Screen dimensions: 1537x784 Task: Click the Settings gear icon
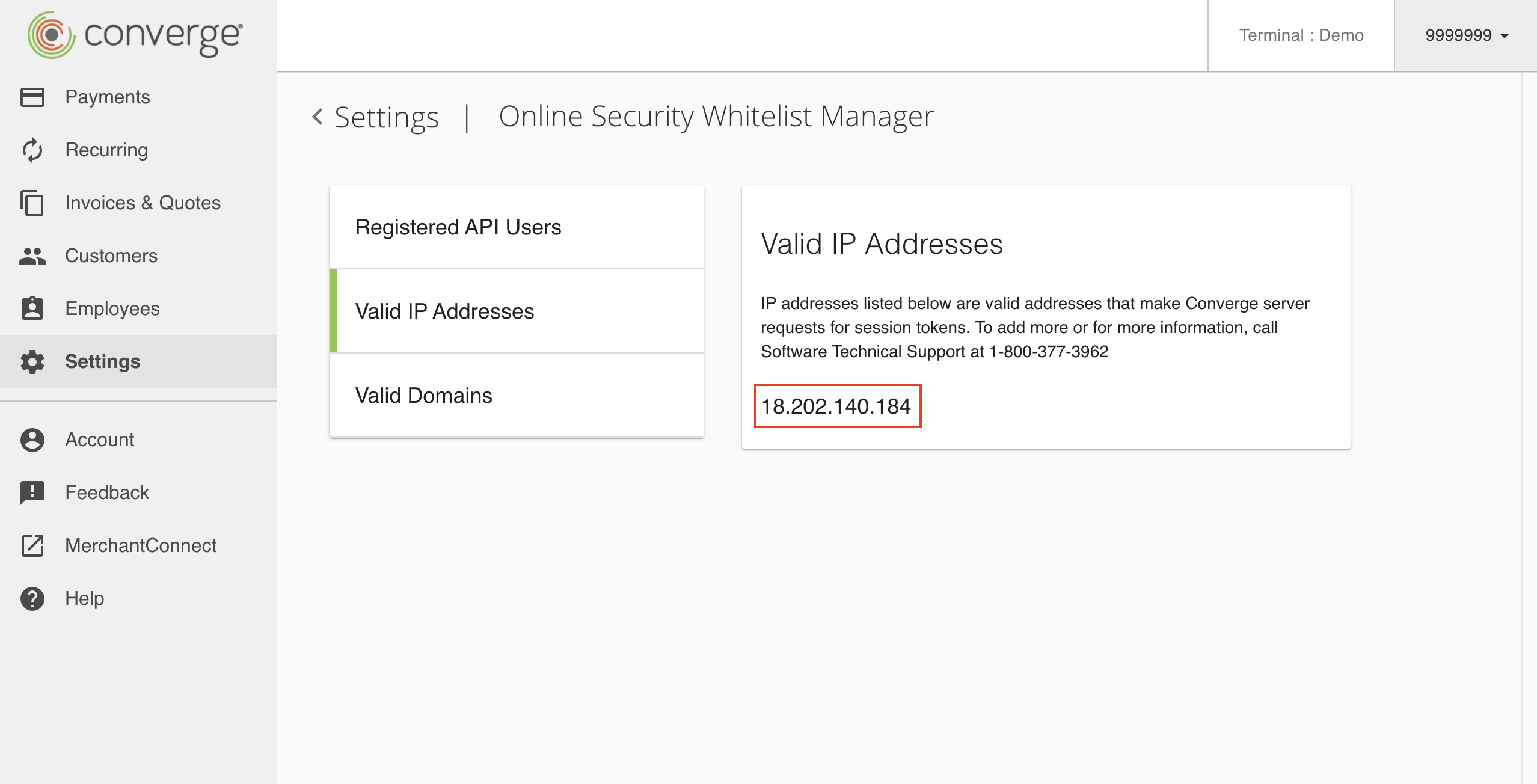click(32, 361)
